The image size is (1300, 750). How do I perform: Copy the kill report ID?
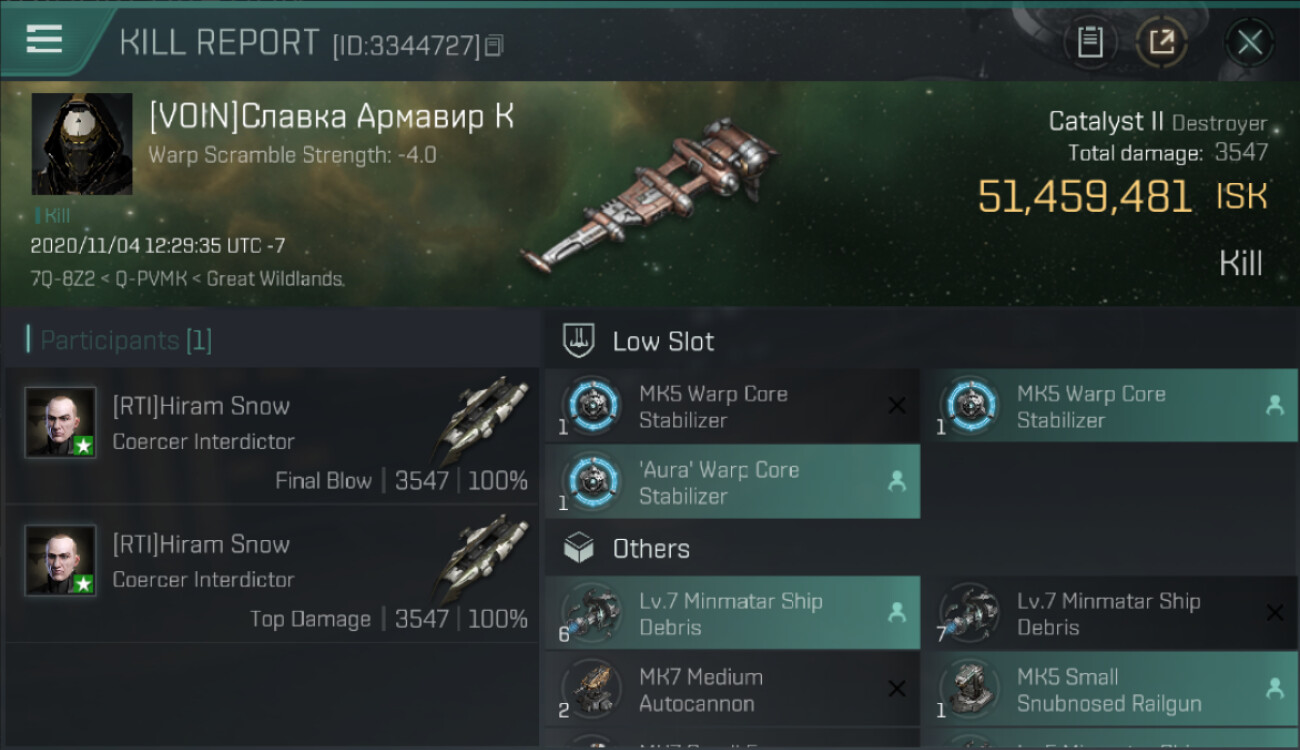pos(495,45)
